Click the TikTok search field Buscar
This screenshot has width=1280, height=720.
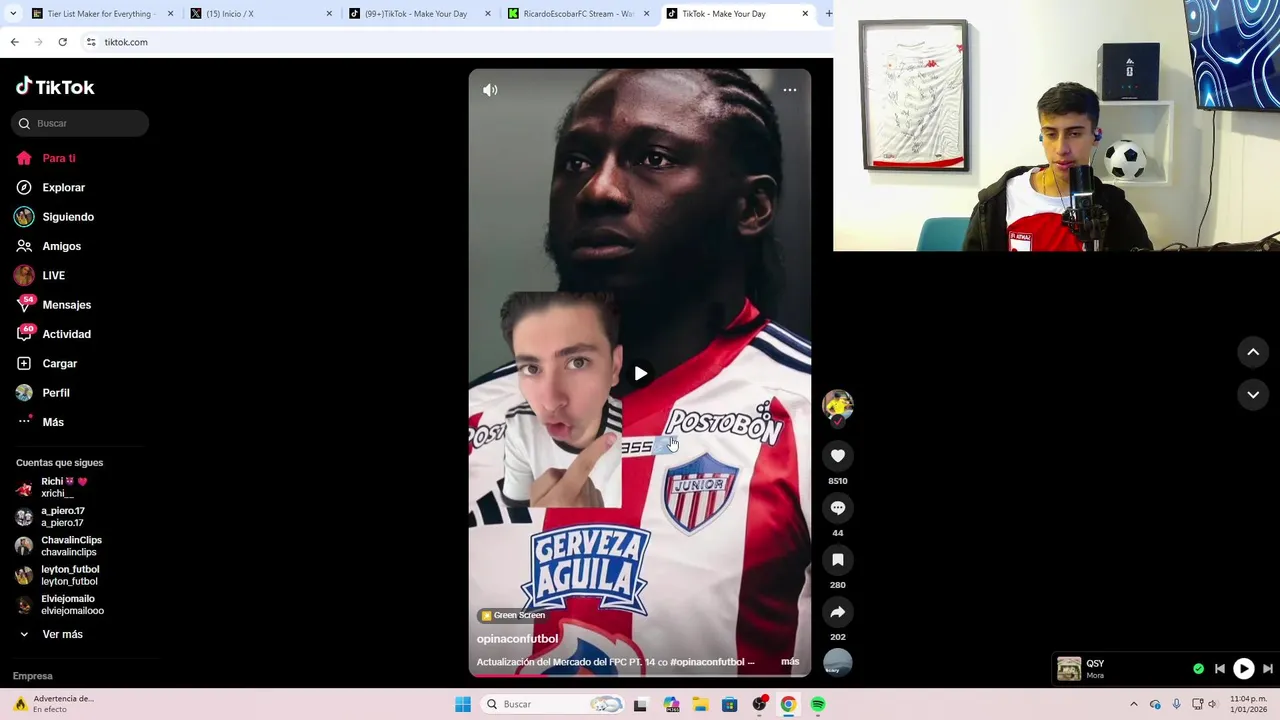coord(80,123)
